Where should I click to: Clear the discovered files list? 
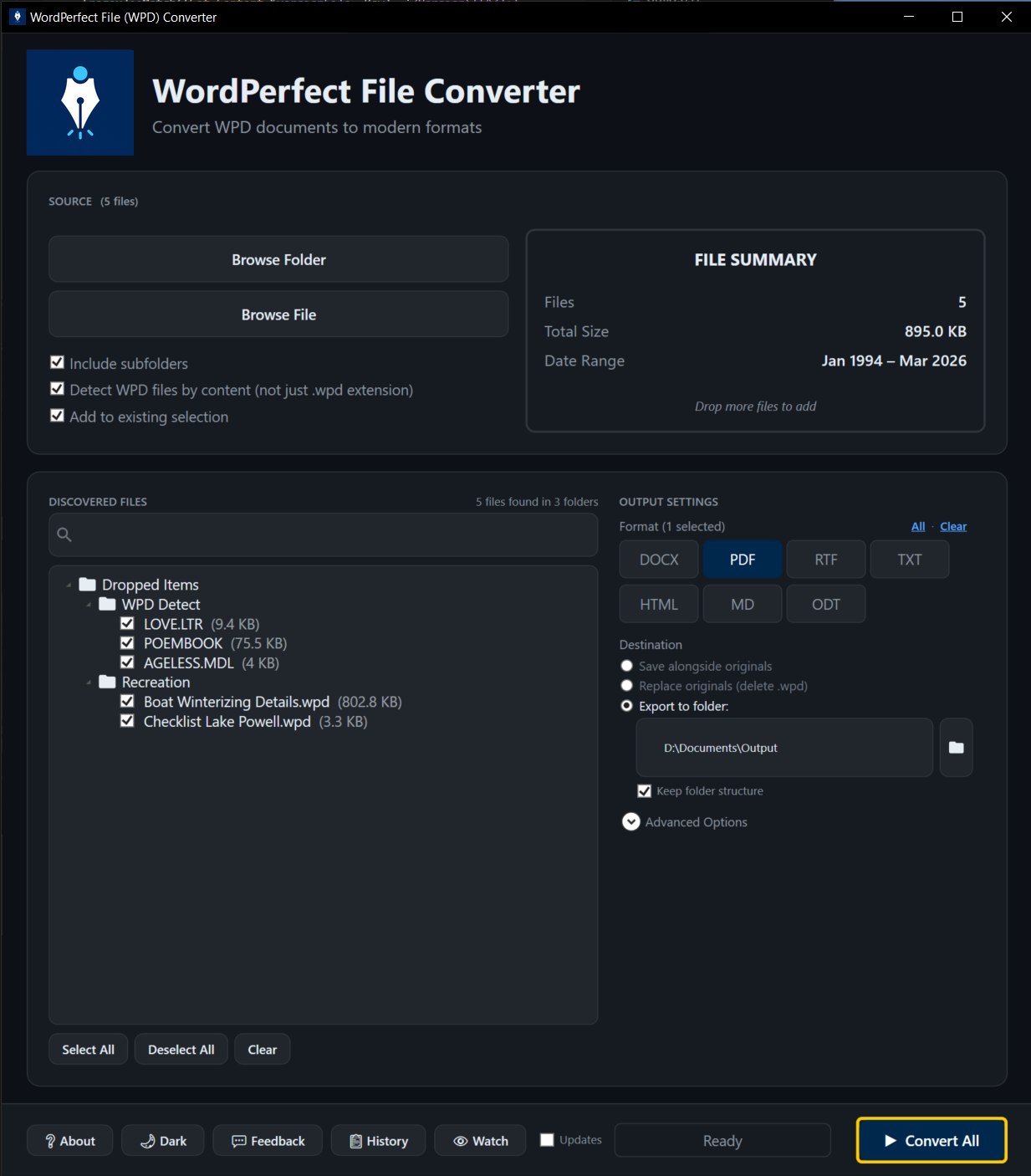263,1049
